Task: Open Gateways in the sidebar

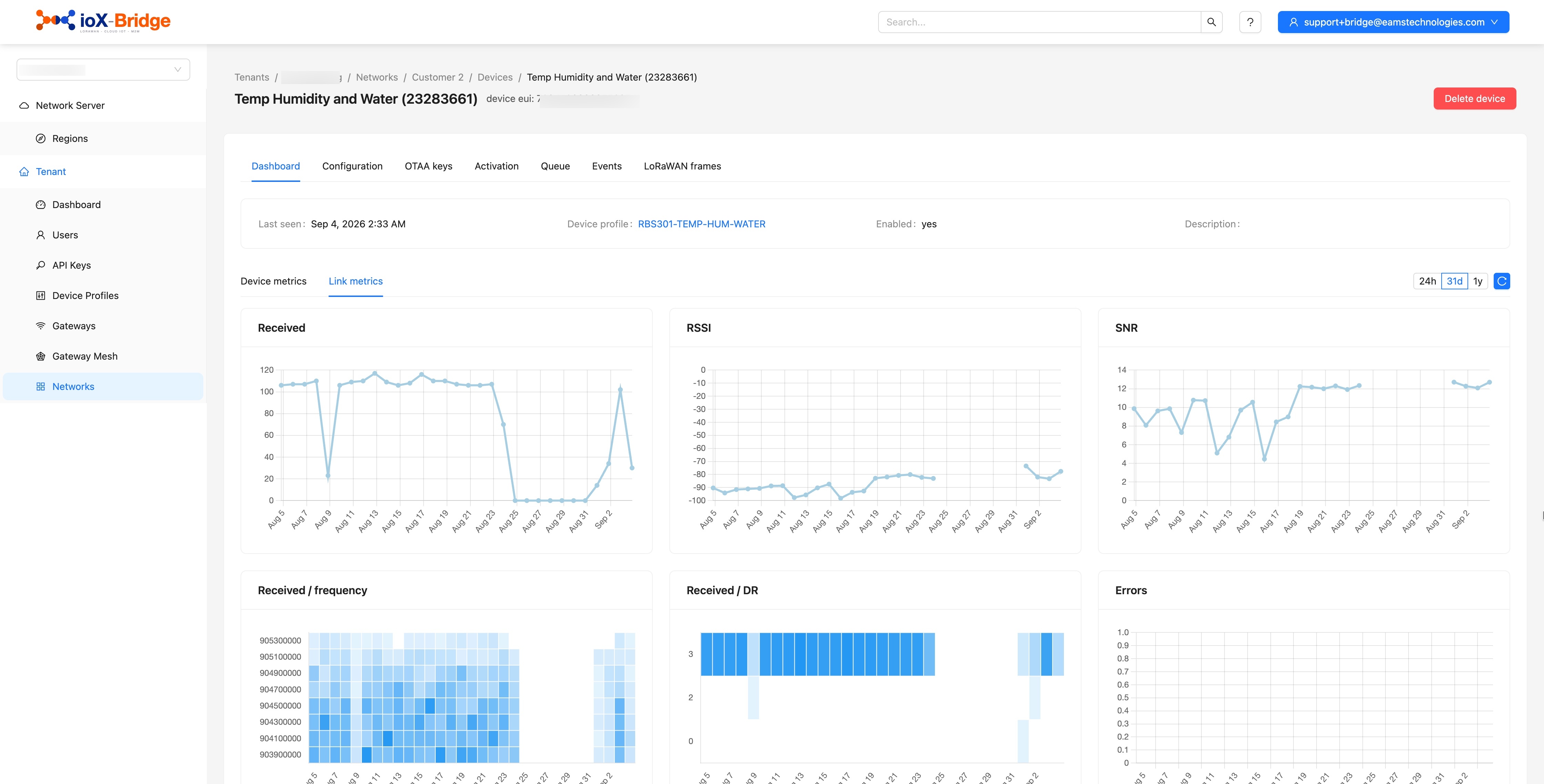Action: click(103, 326)
